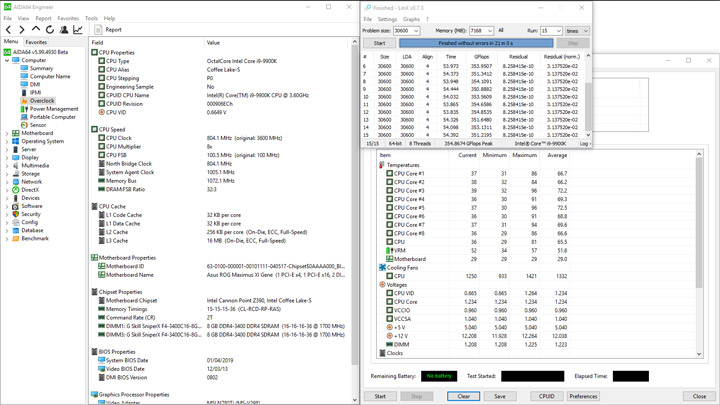Select the Overclock tree item
Viewport: 720px width, 405px height.
point(42,101)
